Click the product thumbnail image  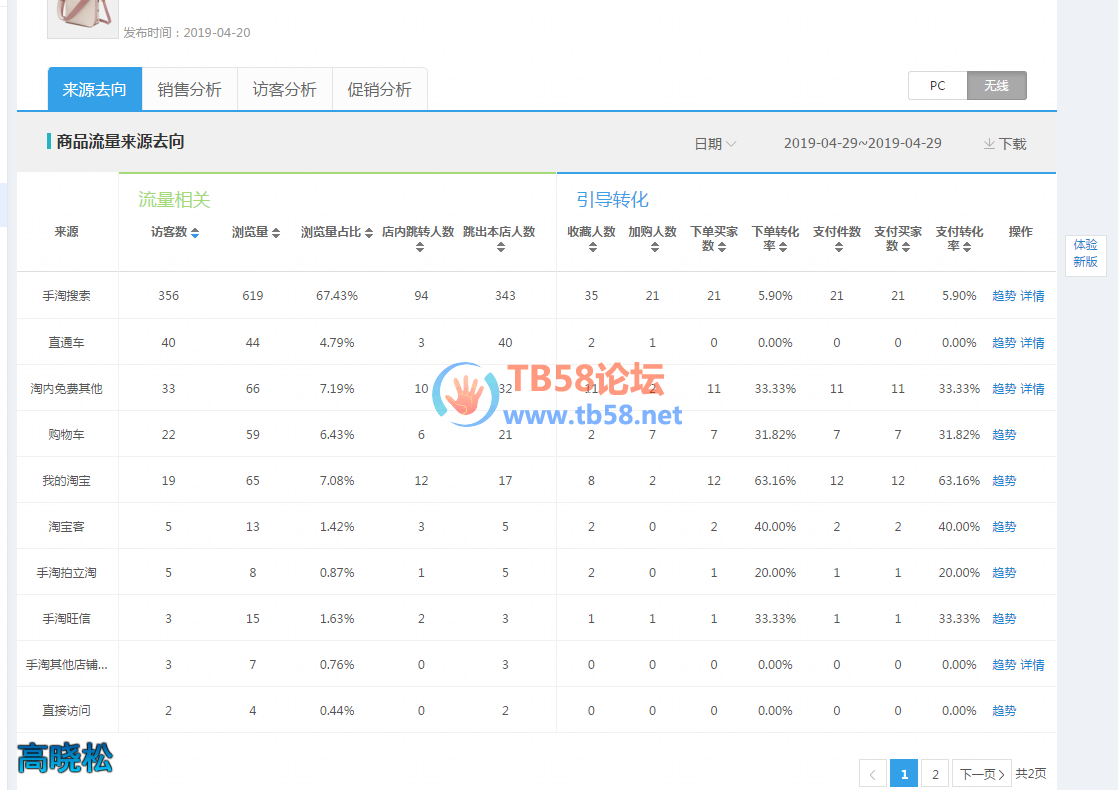[82, 15]
